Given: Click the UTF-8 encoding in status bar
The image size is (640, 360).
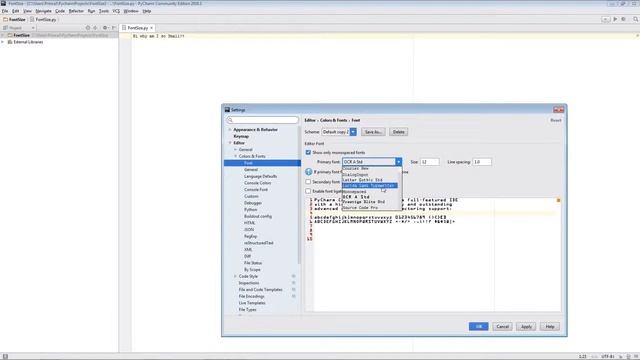Looking at the screenshot, I should click(x=607, y=356).
